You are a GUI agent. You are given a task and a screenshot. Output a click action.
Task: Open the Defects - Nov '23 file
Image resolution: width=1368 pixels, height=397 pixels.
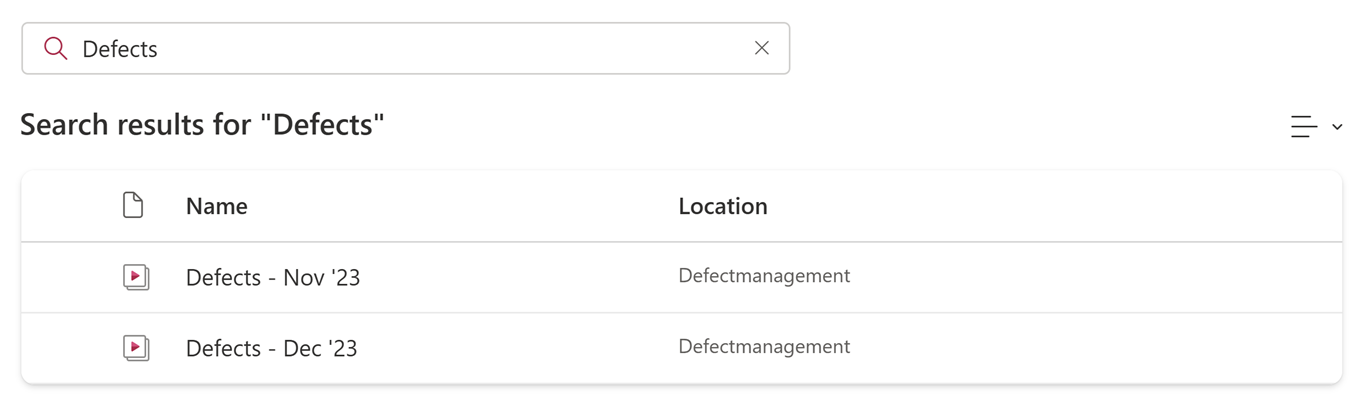point(273,277)
